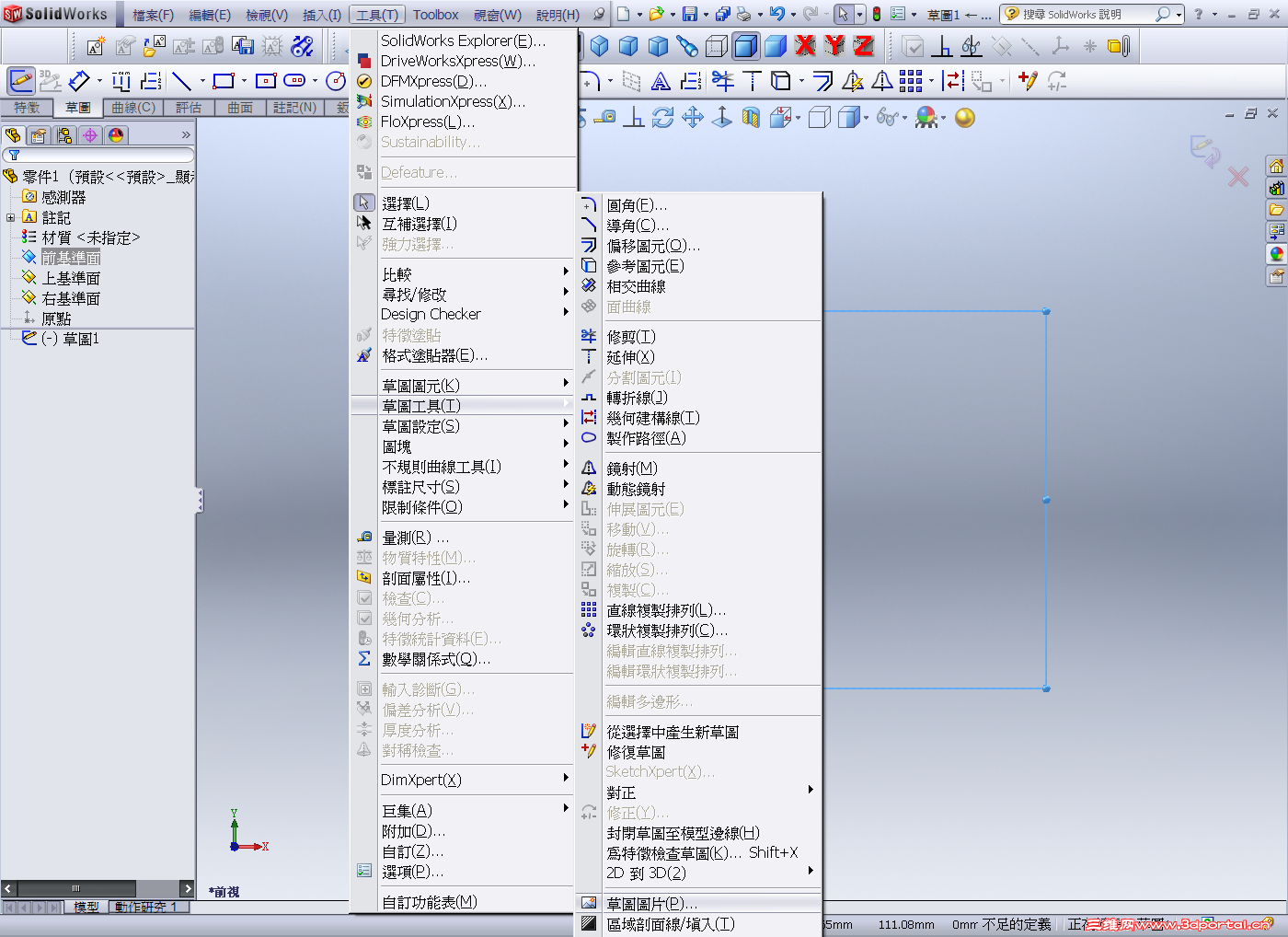Choose 草圖圖片(P)... menu entry
The width and height of the screenshot is (1288, 937).
click(698, 904)
